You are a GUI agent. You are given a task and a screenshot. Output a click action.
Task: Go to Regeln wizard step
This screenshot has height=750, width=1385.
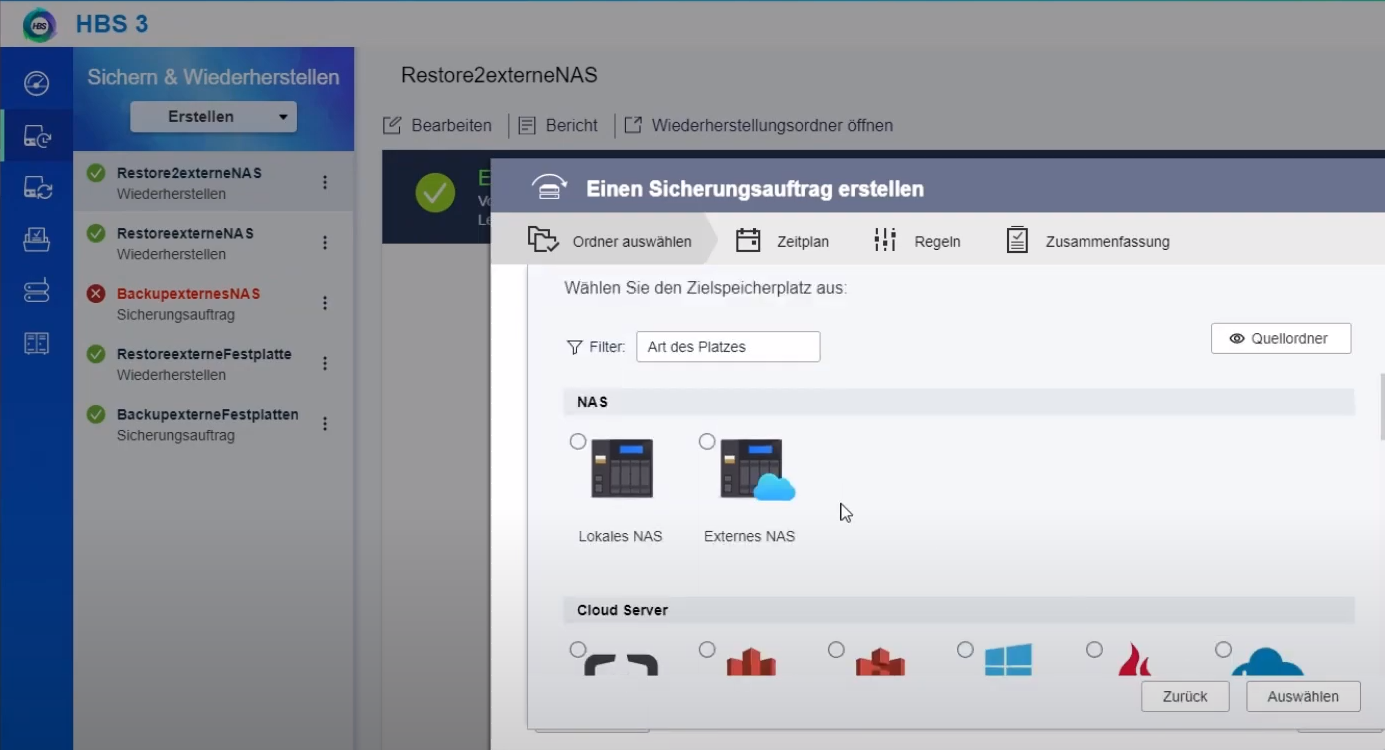(916, 240)
